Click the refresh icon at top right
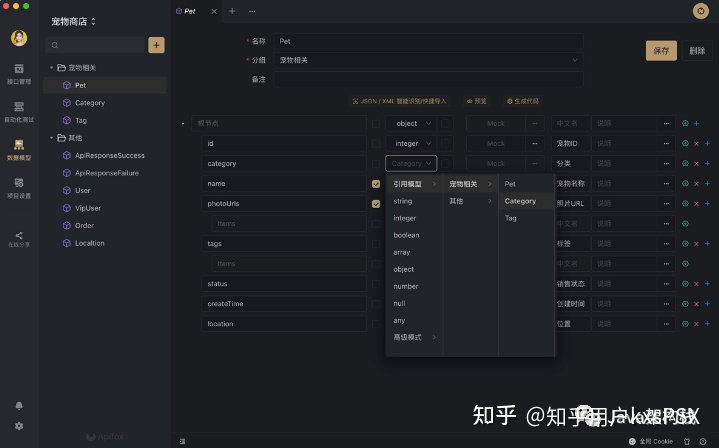719x448 pixels. pyautogui.click(x=701, y=11)
